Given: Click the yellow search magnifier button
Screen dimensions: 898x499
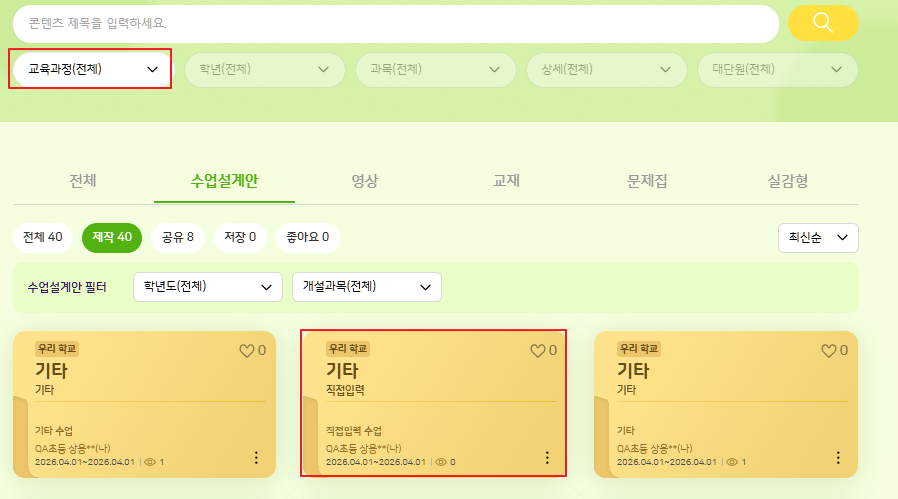Looking at the screenshot, I should click(x=823, y=23).
